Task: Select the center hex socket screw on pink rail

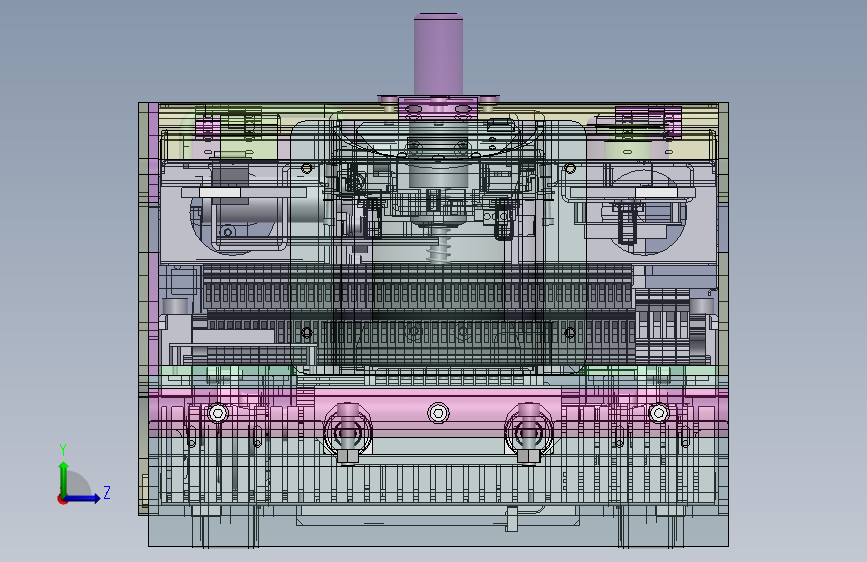Action: [438, 413]
